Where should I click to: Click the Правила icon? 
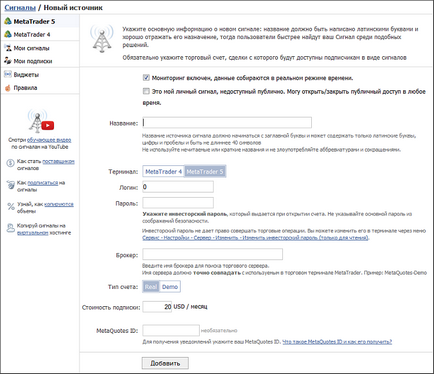click(x=8, y=88)
